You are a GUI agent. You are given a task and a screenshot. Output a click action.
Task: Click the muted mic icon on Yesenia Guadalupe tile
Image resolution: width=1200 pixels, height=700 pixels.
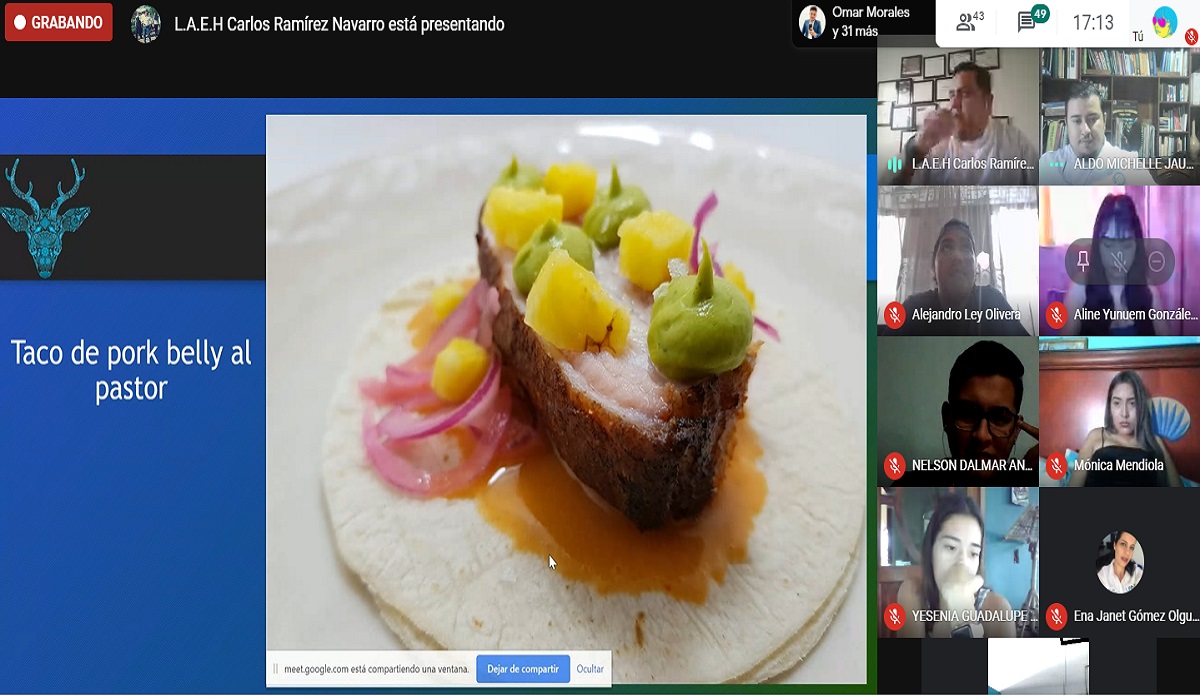(894, 616)
